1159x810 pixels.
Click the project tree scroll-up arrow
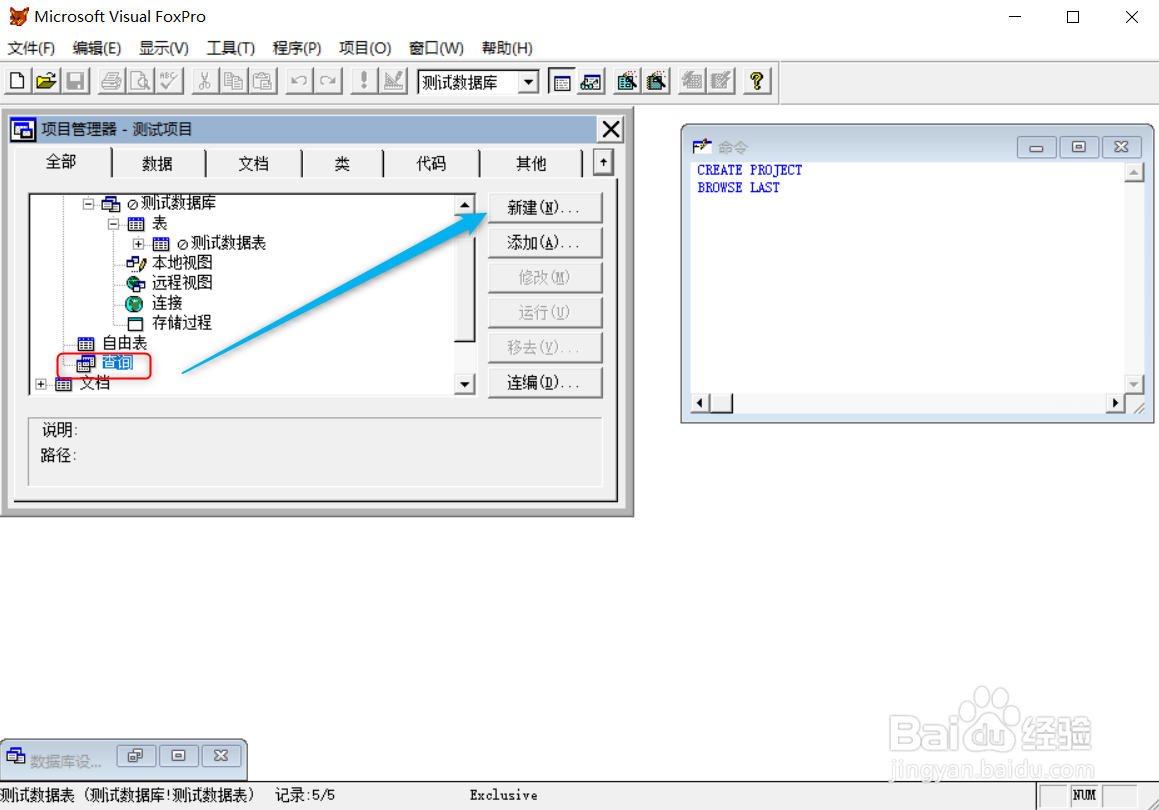click(x=464, y=205)
